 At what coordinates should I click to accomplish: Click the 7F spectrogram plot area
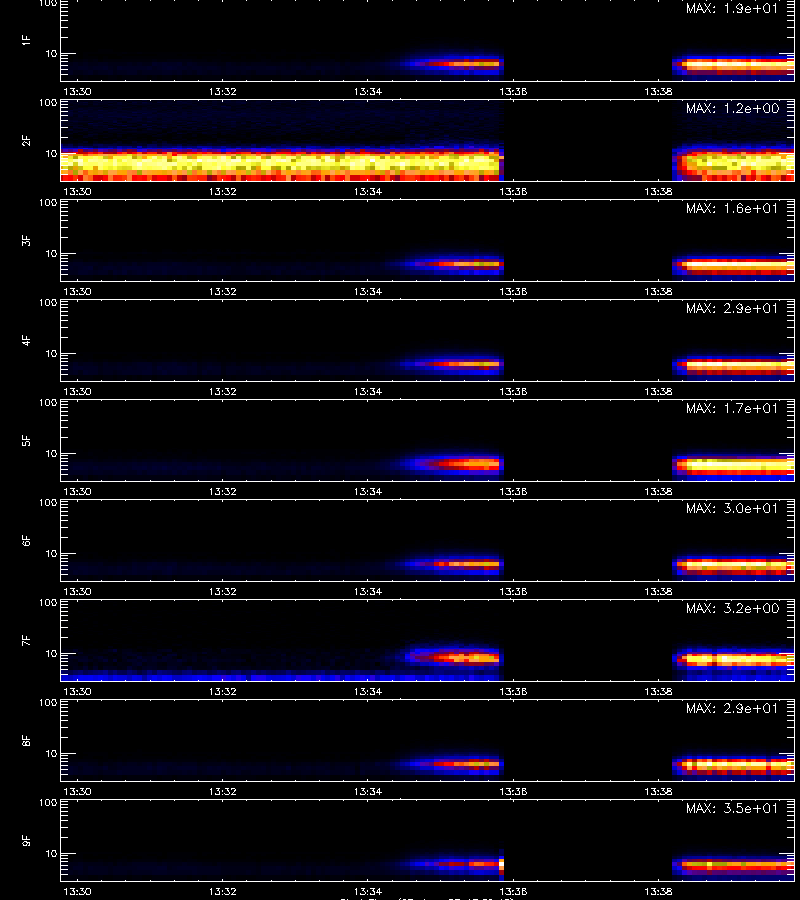point(428,641)
